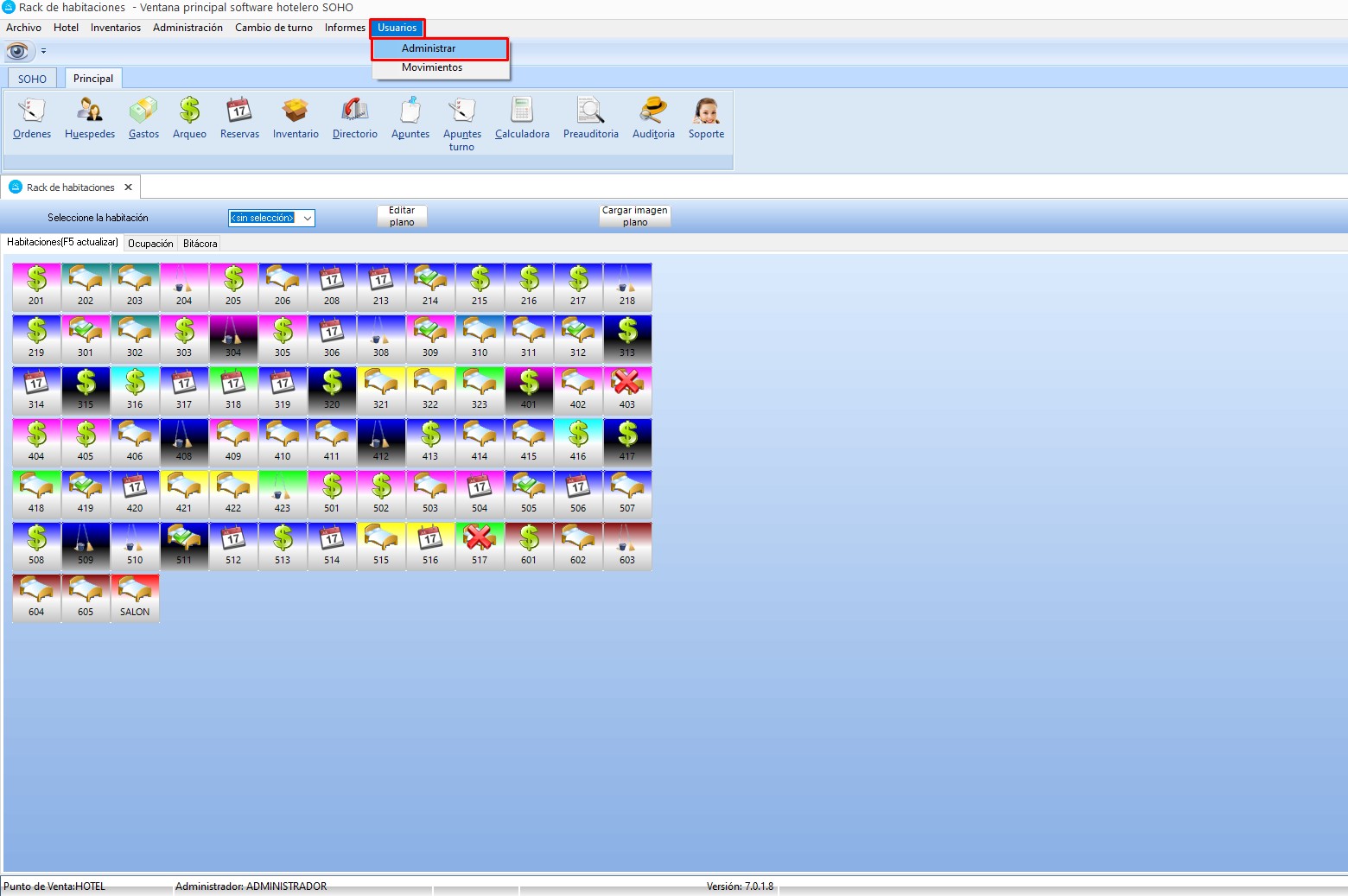Open the Soporte help icon
The image size is (1348, 896).
click(x=706, y=118)
